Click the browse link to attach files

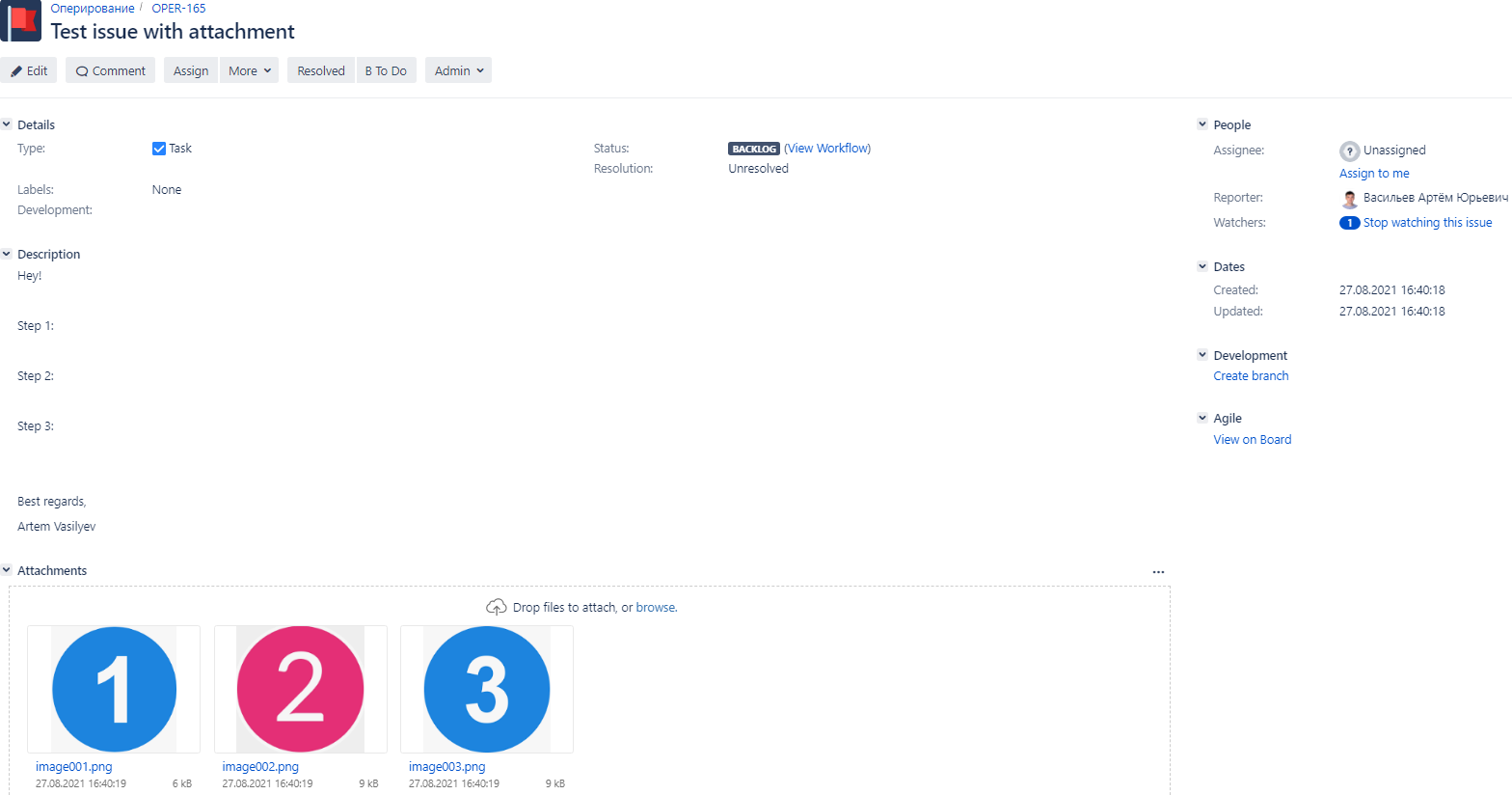[656, 608]
